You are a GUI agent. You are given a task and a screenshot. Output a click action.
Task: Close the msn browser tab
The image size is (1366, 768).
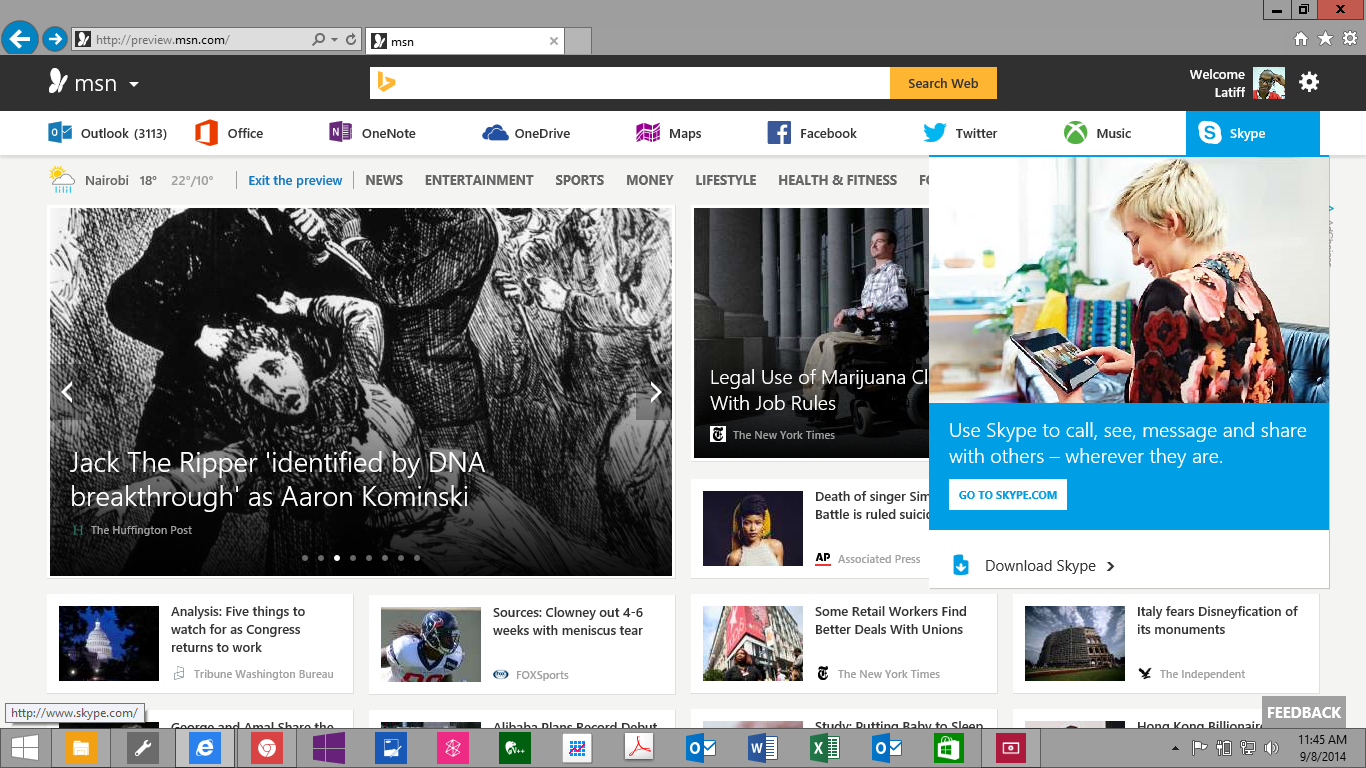pos(554,41)
